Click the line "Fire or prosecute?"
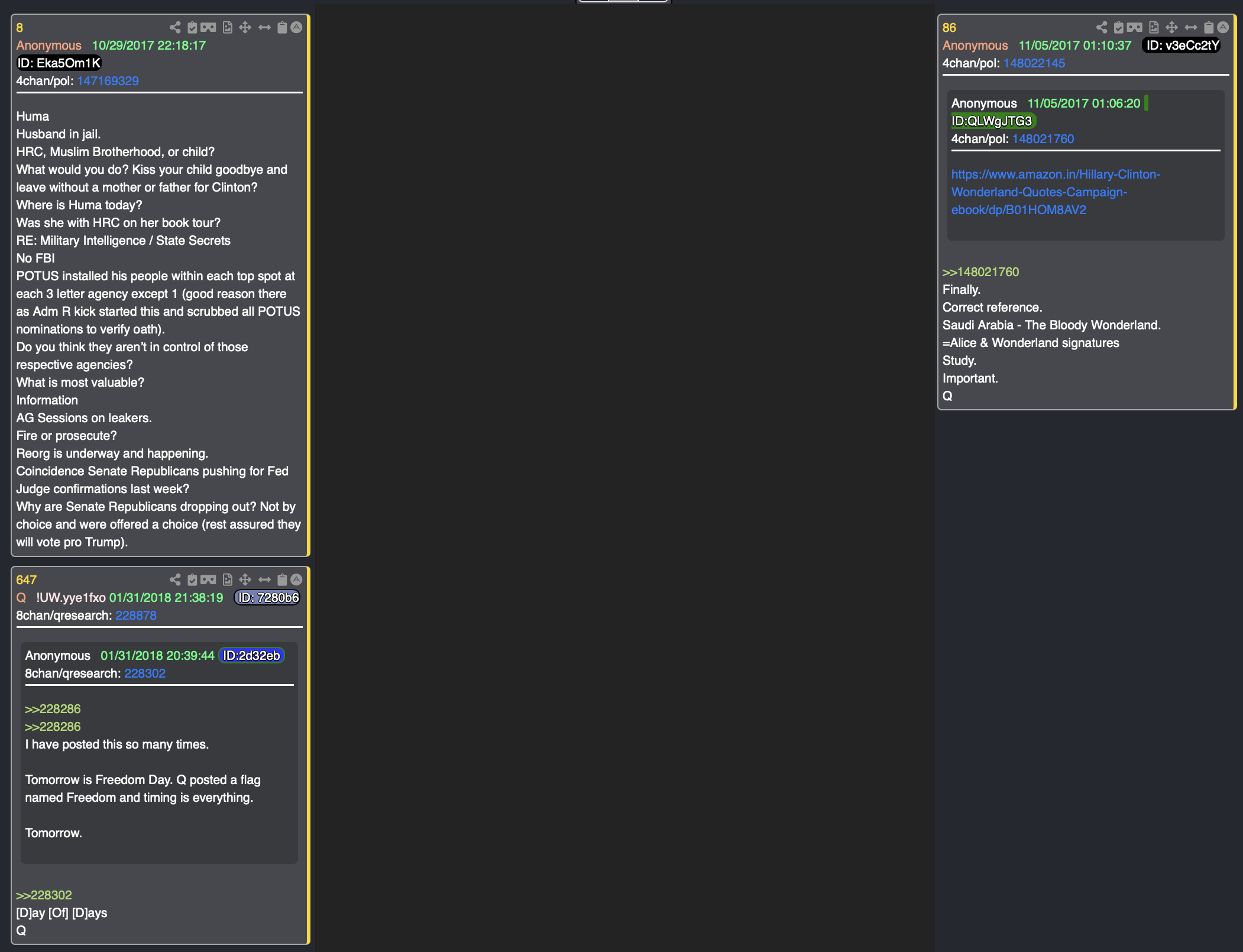The height and width of the screenshot is (952, 1243). click(x=66, y=436)
